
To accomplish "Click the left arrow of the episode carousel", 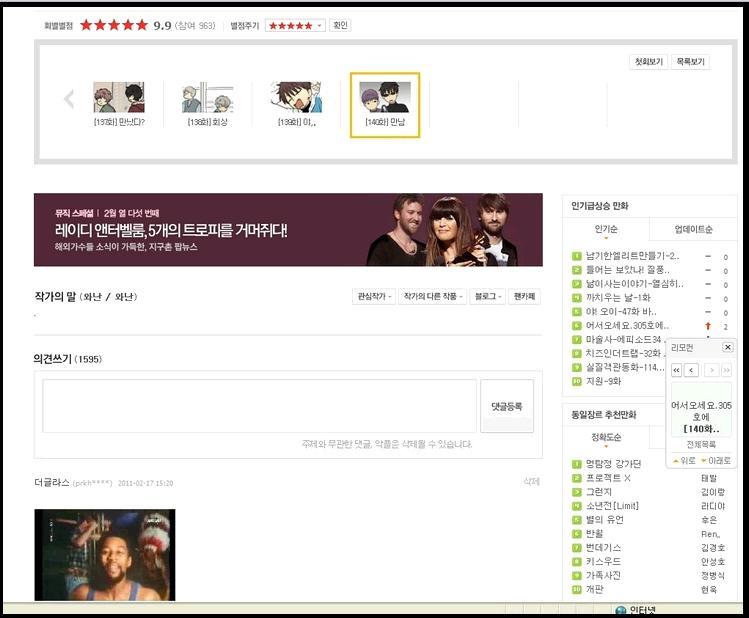I will (x=69, y=99).
